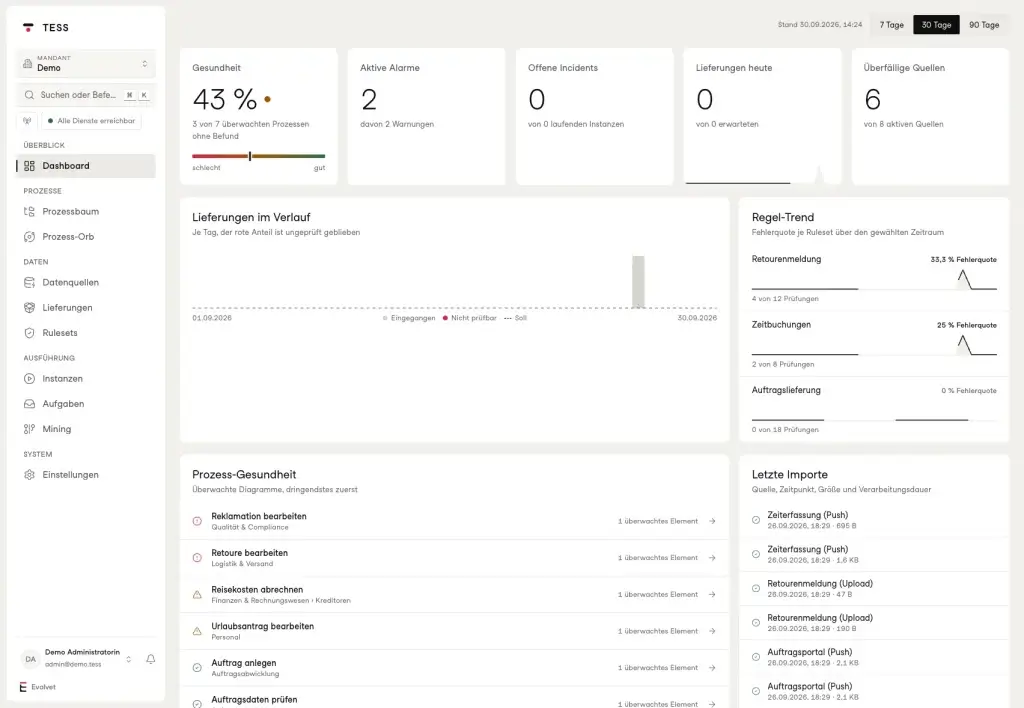Click the arrow on 'Urlaubsantrag bearbeiten' row
This screenshot has height=708, width=1024.
pos(712,631)
